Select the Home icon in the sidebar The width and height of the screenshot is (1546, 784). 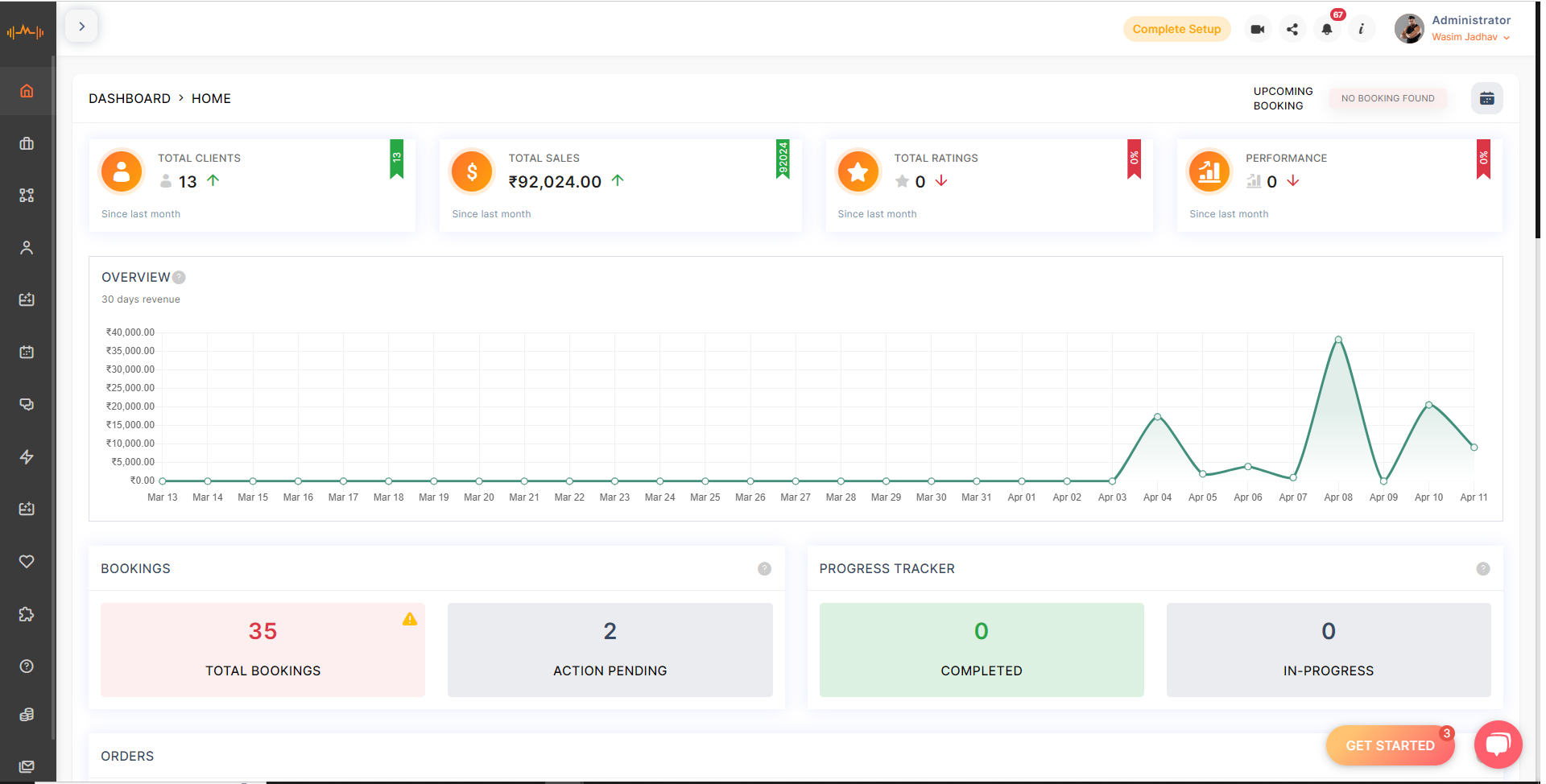[x=27, y=91]
